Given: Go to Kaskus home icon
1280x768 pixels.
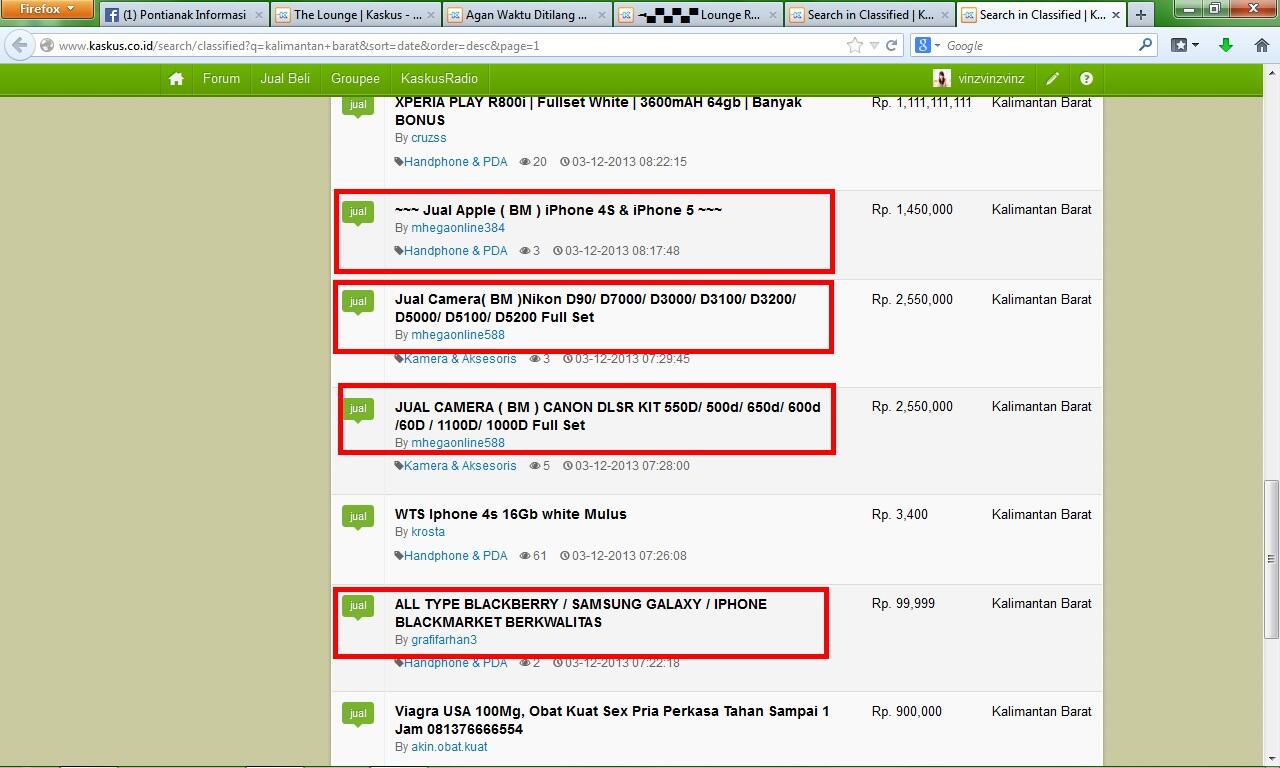Looking at the screenshot, I should (176, 79).
